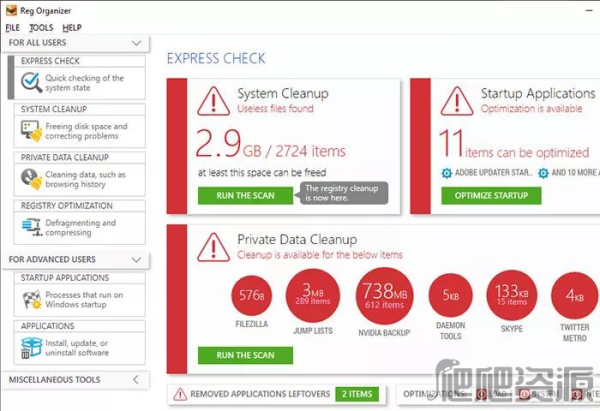
Task: Run the scan for System Cleanup
Action: 245,195
